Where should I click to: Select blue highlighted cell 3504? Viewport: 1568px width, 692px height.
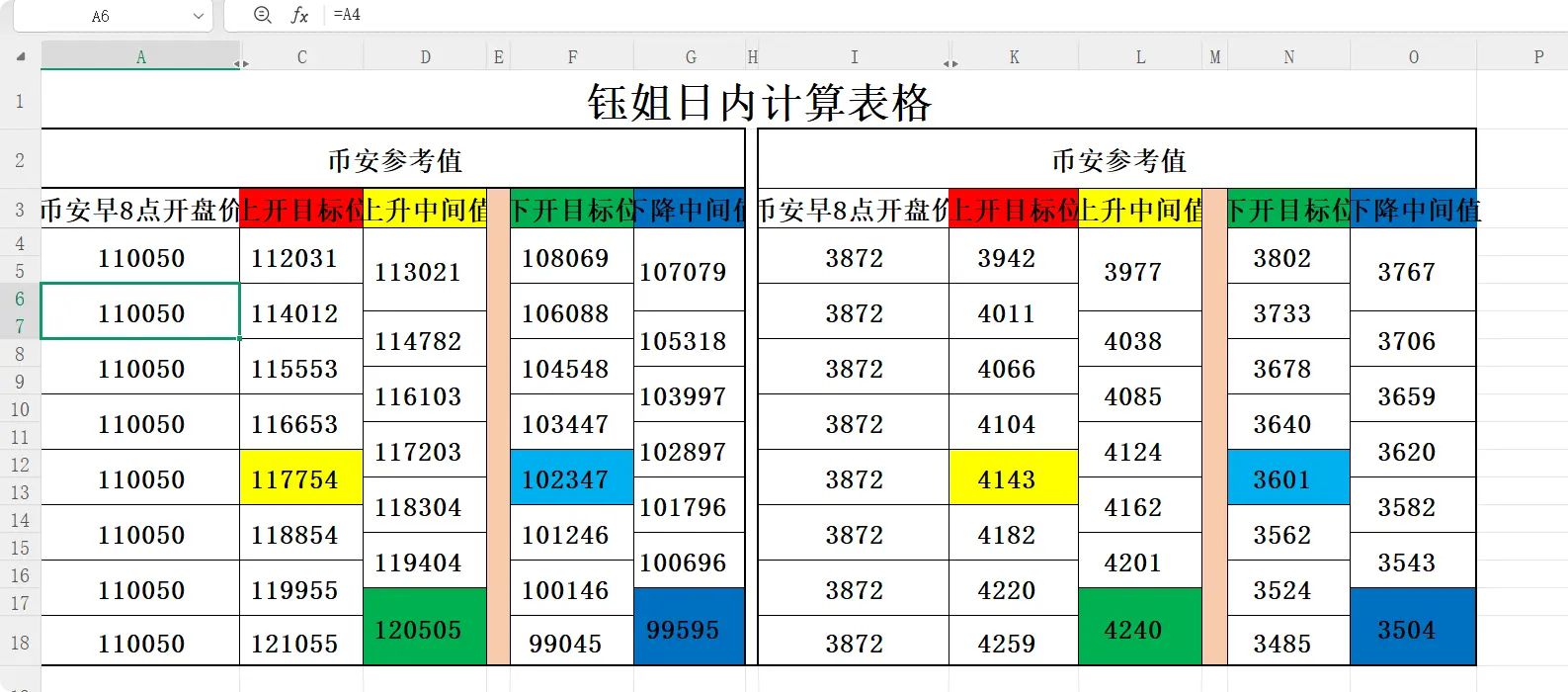pyautogui.click(x=1413, y=627)
